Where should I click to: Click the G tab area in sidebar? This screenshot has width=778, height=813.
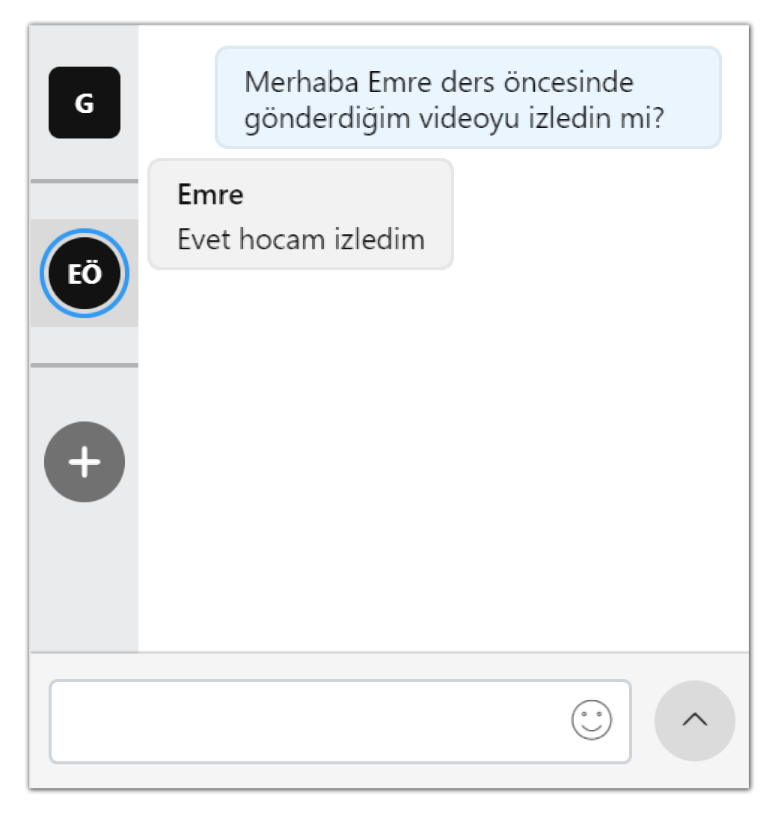point(85,103)
